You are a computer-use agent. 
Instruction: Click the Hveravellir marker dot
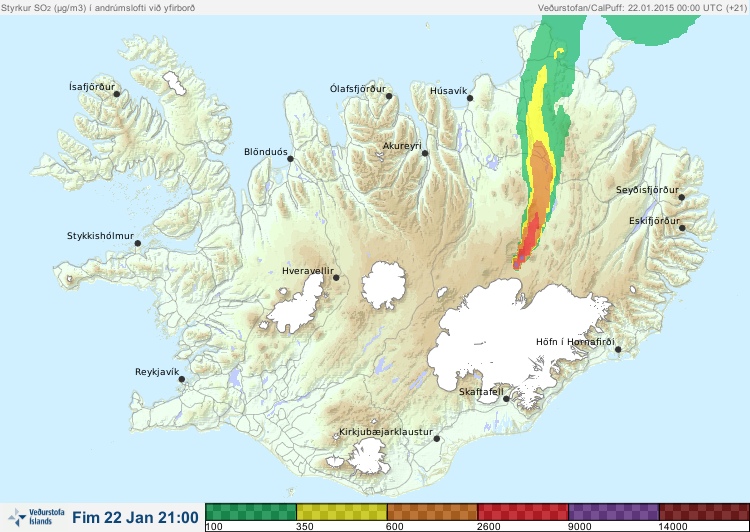[x=336, y=277]
